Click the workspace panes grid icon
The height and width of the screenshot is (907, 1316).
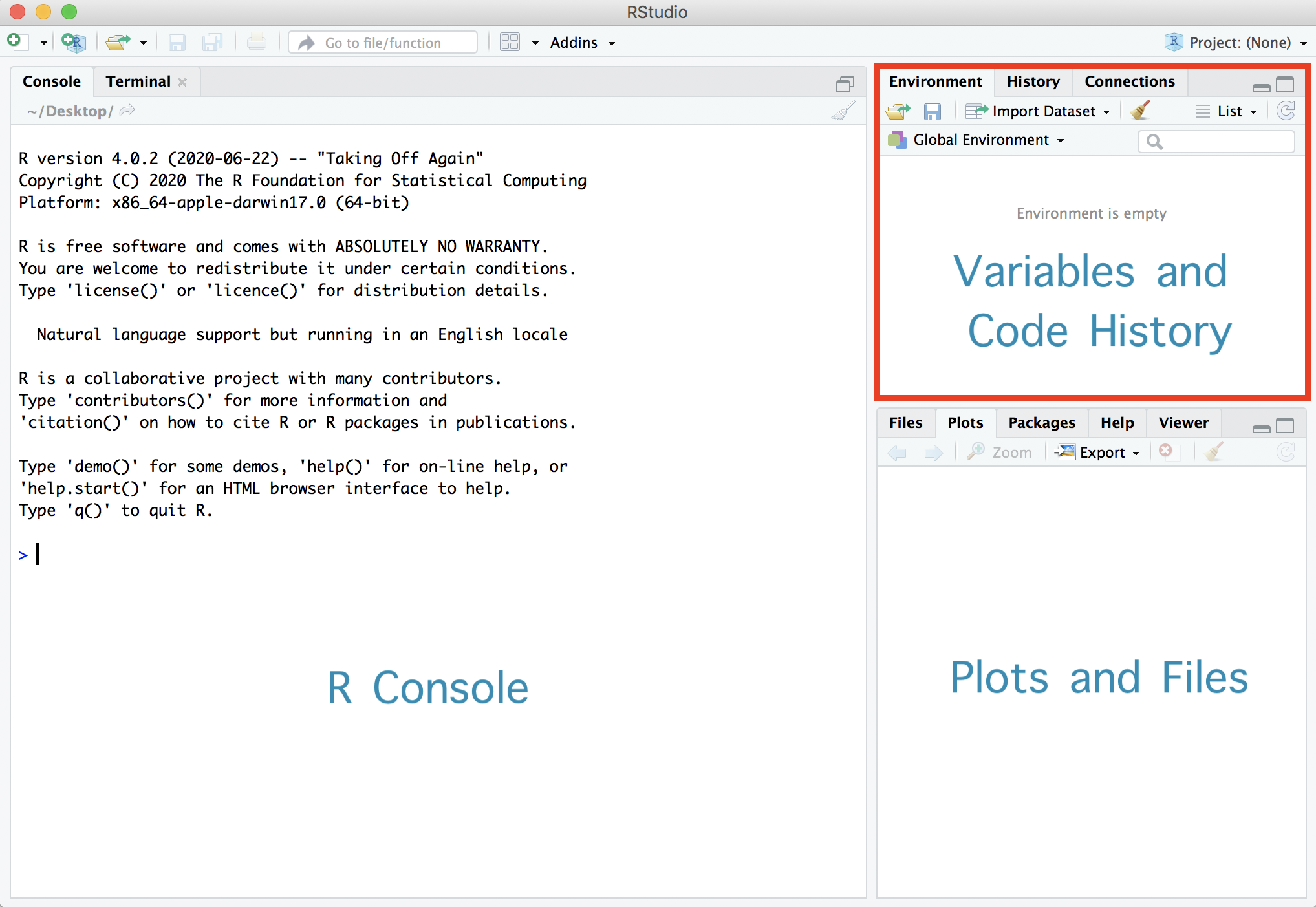click(510, 43)
